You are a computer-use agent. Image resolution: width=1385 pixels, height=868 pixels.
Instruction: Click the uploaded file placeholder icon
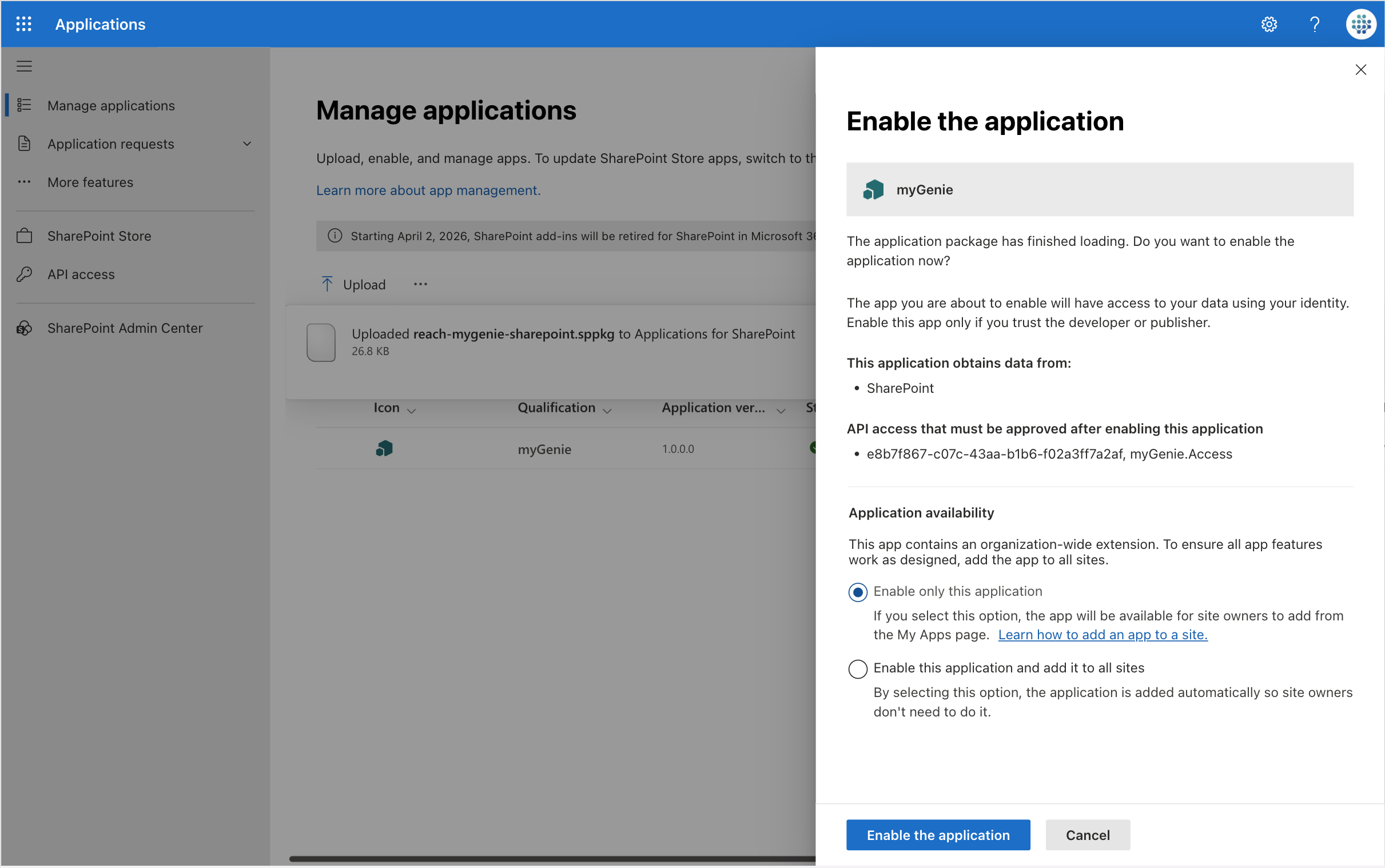pos(321,342)
